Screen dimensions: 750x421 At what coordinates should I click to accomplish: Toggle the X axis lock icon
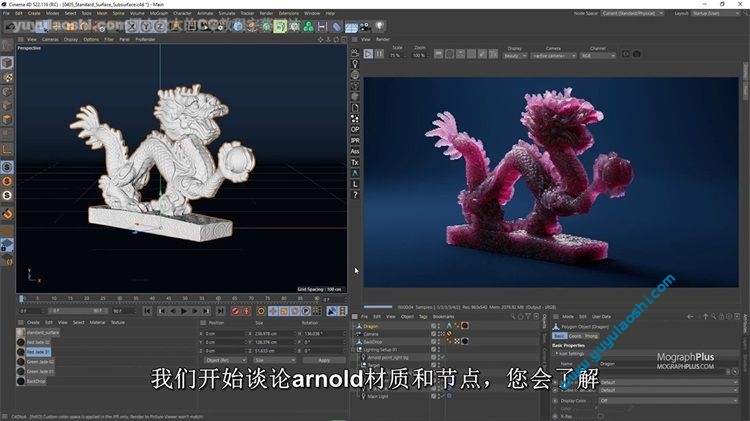pyautogui.click(x=132, y=26)
